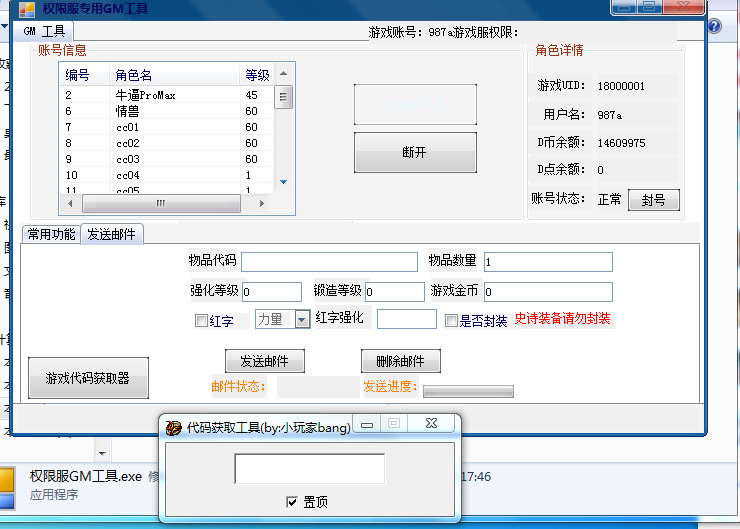
Task: Open the 发送邮件 tab
Action: click(112, 234)
